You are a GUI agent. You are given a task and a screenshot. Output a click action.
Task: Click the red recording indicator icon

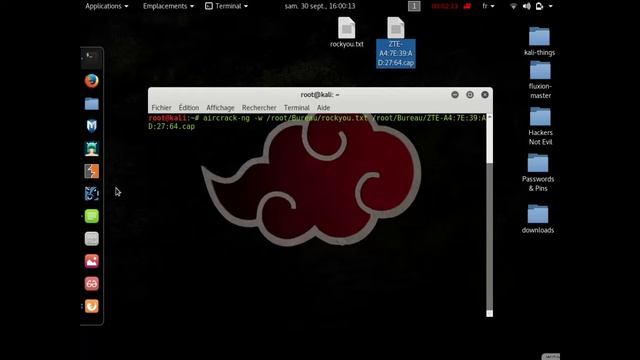[x=467, y=6]
